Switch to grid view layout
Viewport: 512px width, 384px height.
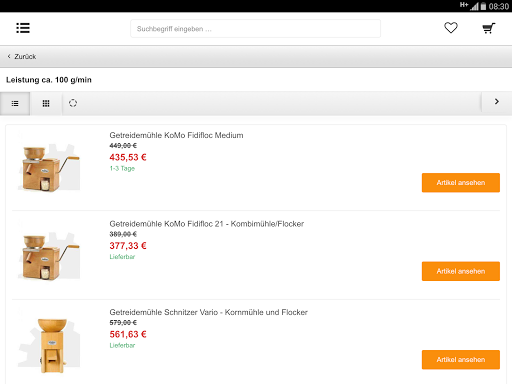pyautogui.click(x=46, y=104)
